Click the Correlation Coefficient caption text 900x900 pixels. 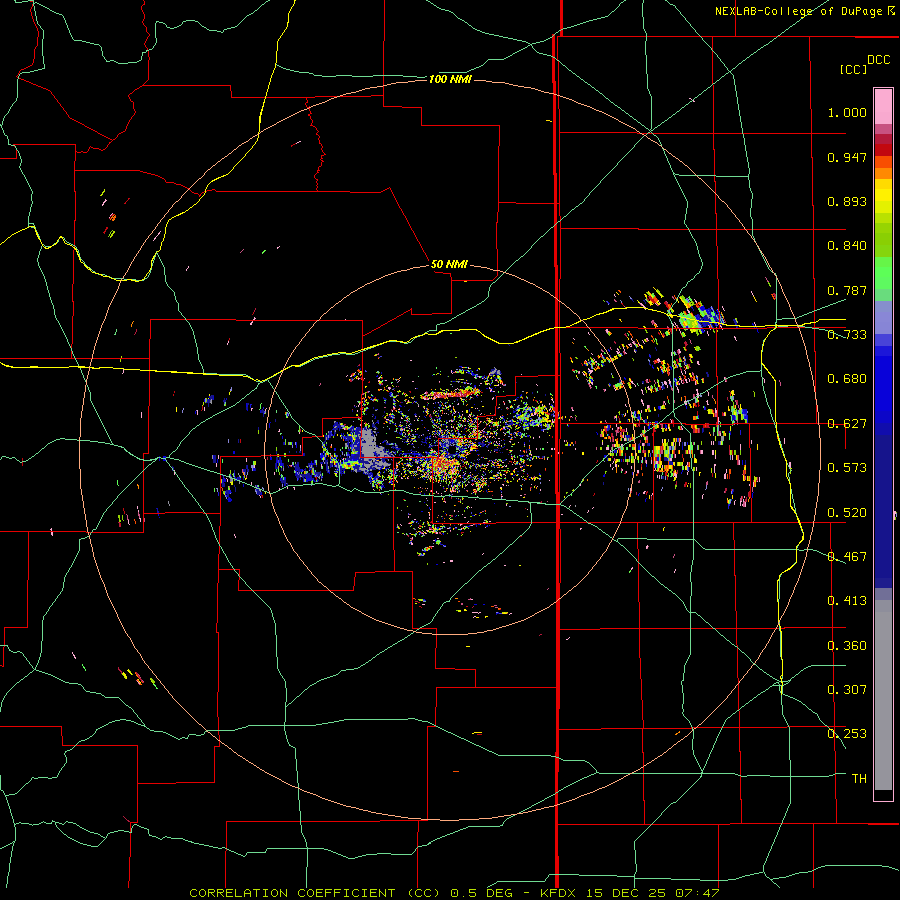[315, 893]
